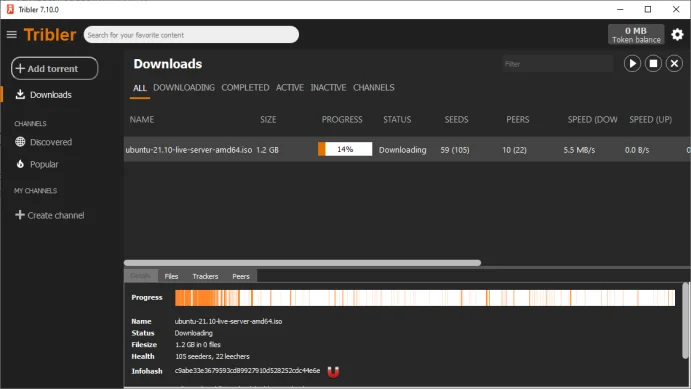Open the hamburger menu beside Tribler logo
This screenshot has width=691, height=389.
click(12, 34)
